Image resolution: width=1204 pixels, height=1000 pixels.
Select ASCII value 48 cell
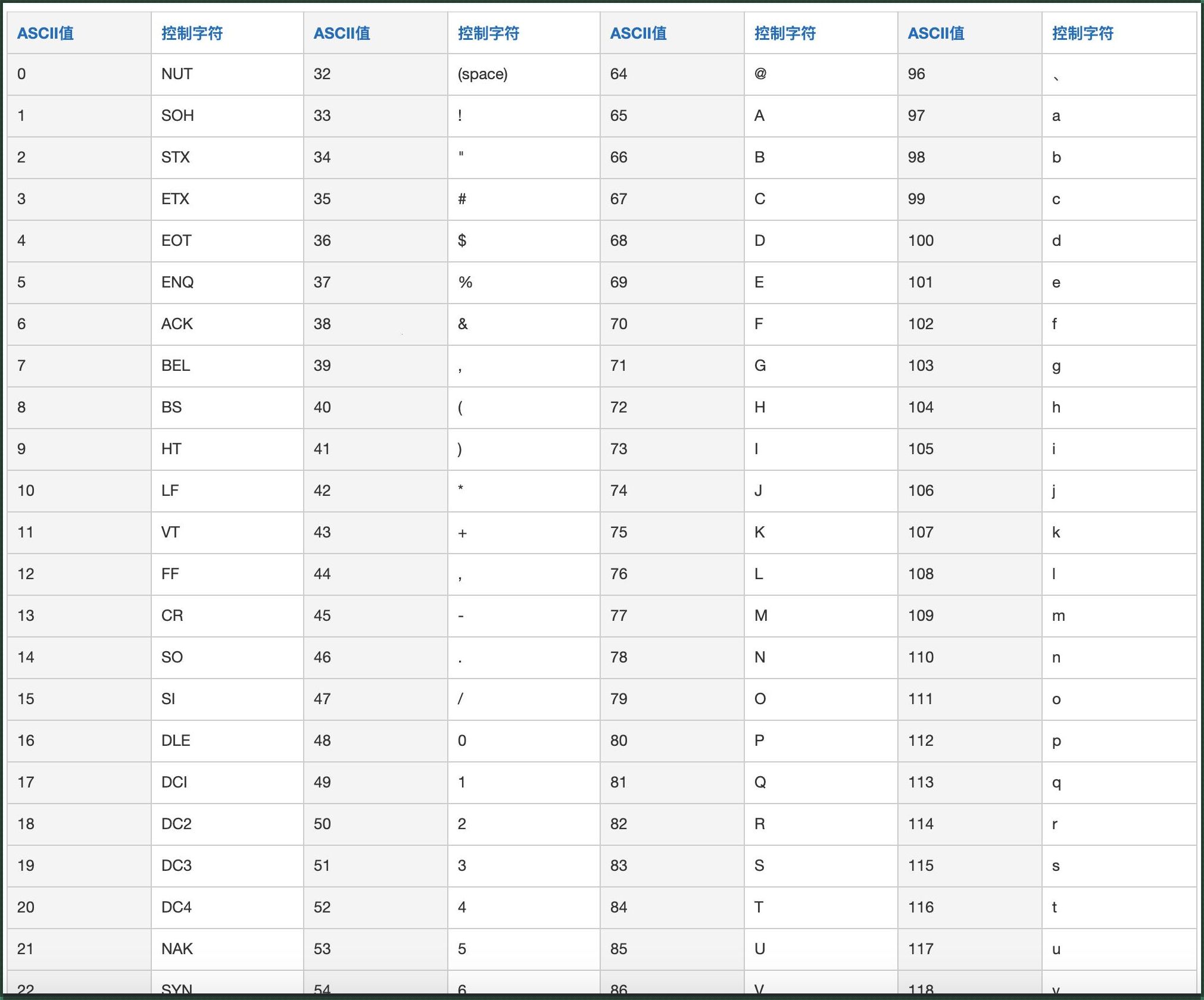coord(376,741)
